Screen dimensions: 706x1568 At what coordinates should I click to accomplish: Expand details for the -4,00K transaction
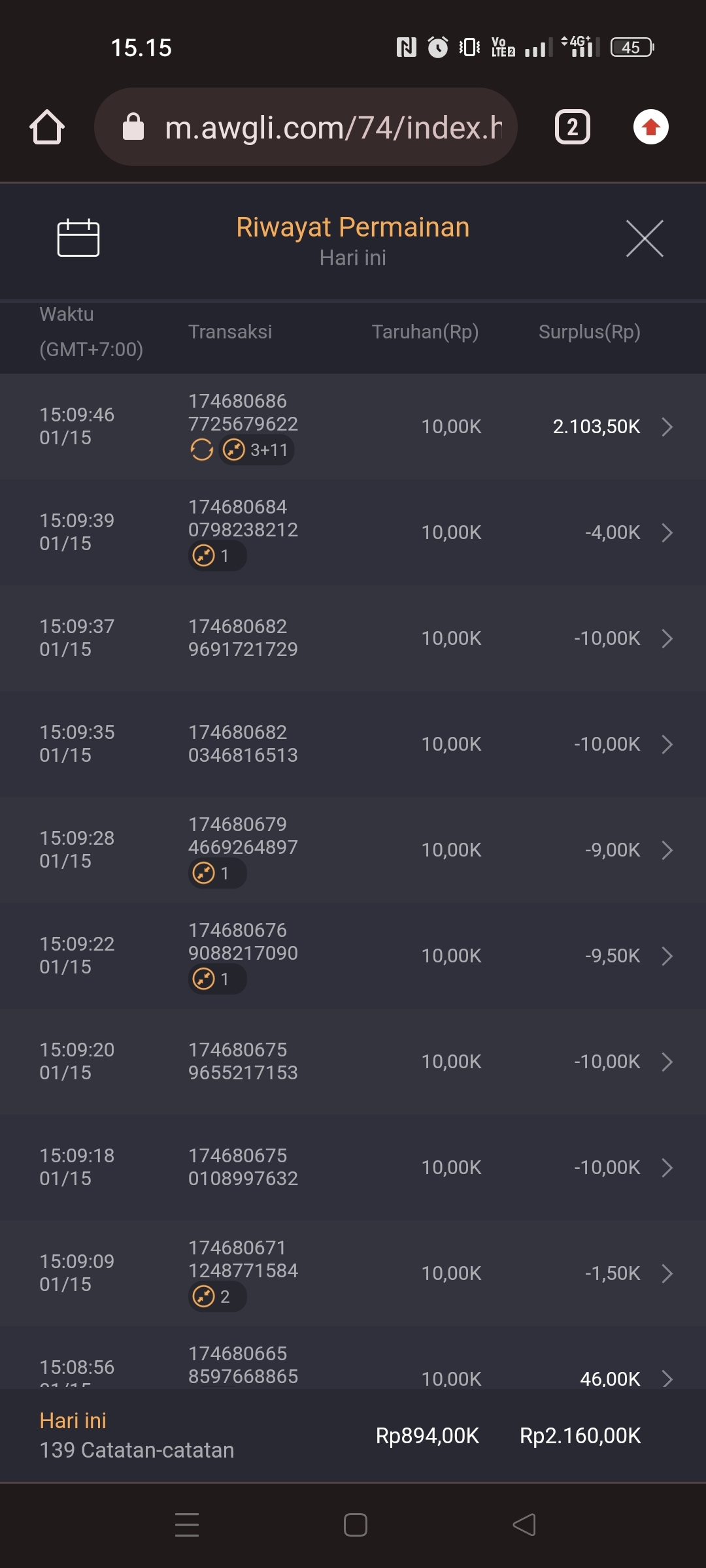point(667,532)
